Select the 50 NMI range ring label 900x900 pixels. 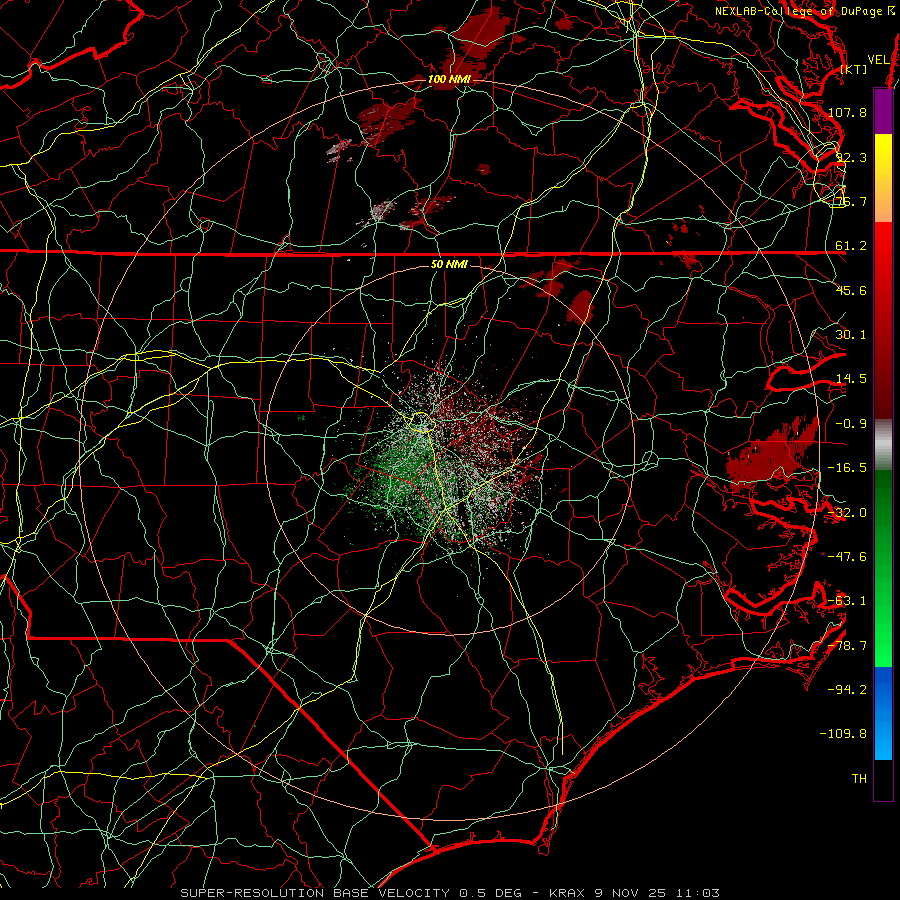pos(449,265)
